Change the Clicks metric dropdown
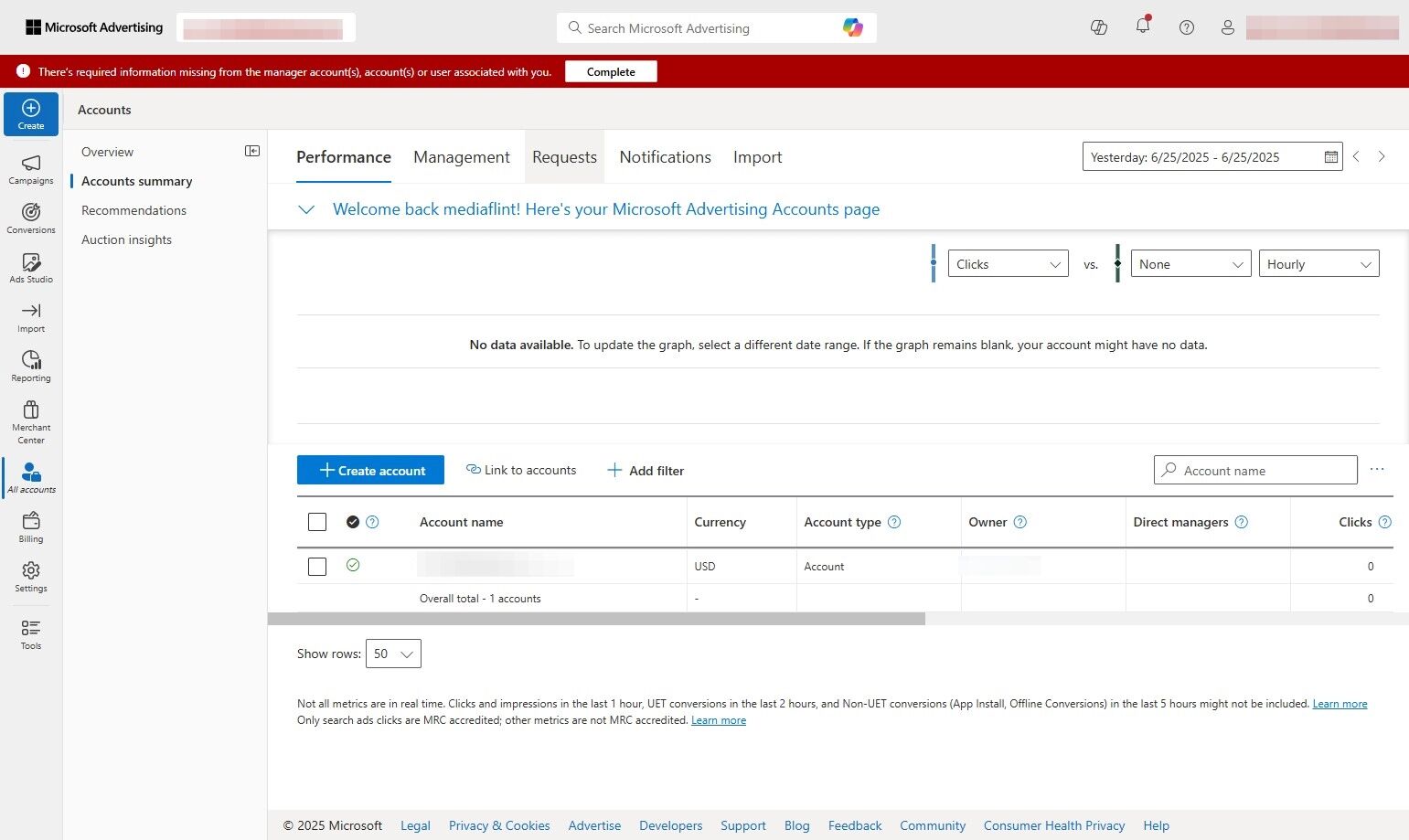This screenshot has width=1409, height=840. click(1007, 263)
